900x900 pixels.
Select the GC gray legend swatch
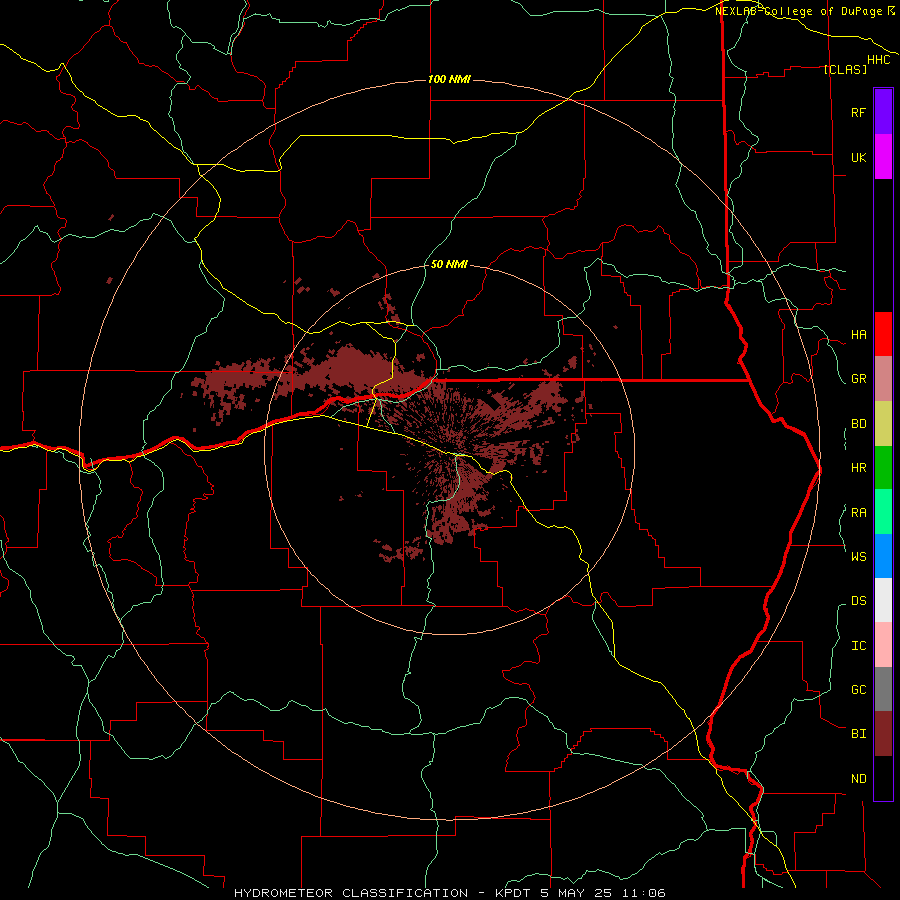(x=883, y=689)
